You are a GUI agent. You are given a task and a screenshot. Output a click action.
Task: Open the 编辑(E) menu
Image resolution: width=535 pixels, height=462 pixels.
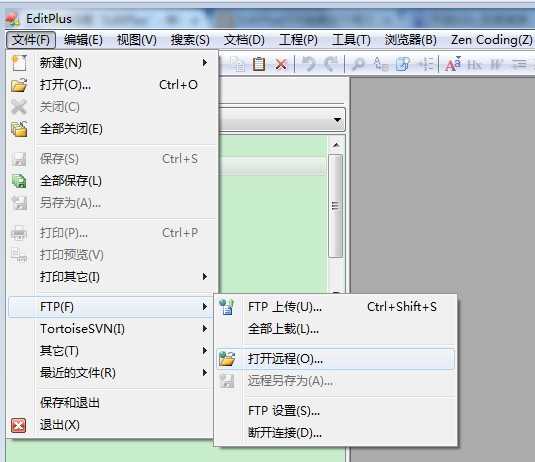83,40
